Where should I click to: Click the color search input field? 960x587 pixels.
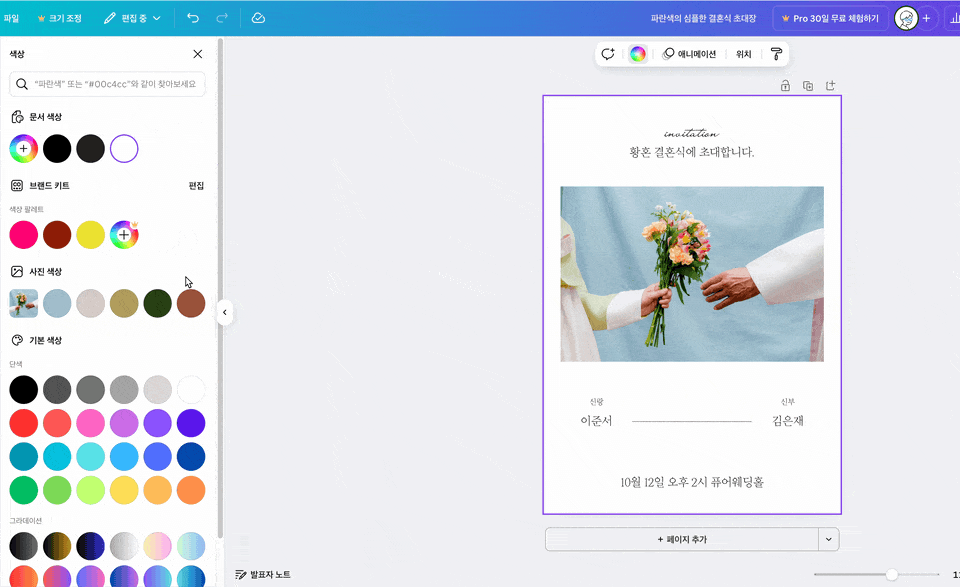pyautogui.click(x=107, y=84)
